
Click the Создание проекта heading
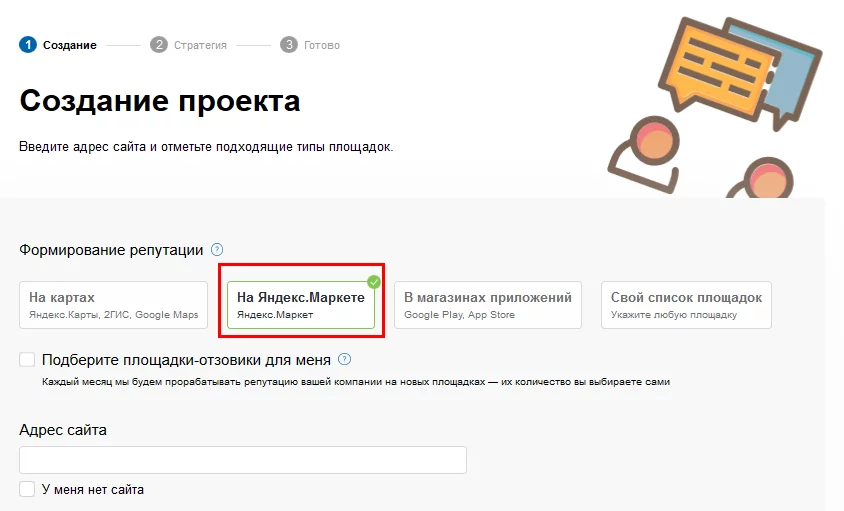pos(160,101)
